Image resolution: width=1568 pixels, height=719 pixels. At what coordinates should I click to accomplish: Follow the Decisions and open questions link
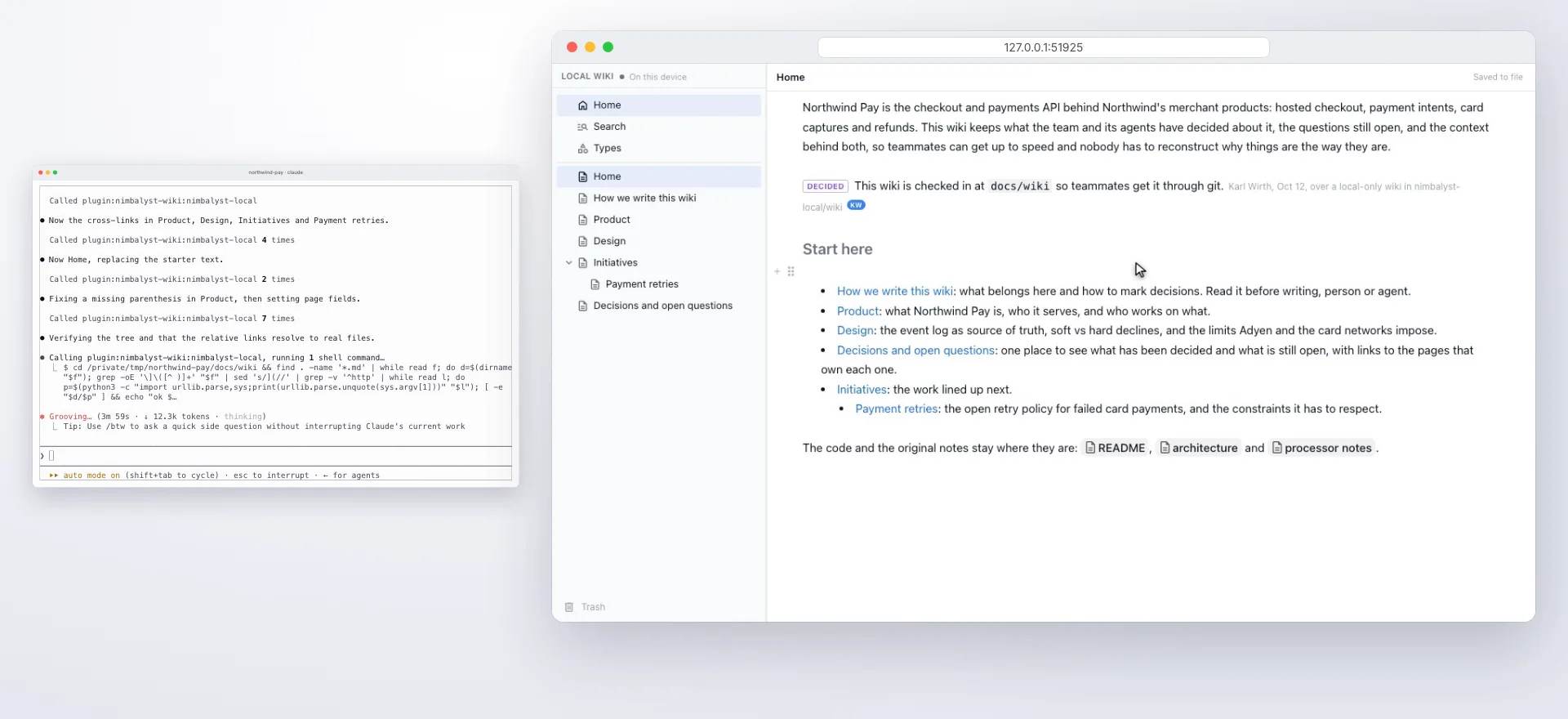pos(915,351)
